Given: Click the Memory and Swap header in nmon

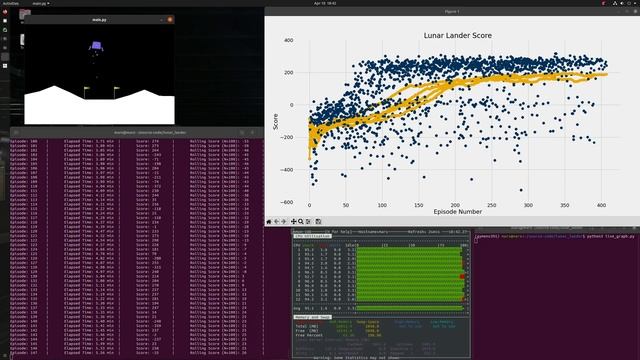Looking at the screenshot, I should pos(313,317).
